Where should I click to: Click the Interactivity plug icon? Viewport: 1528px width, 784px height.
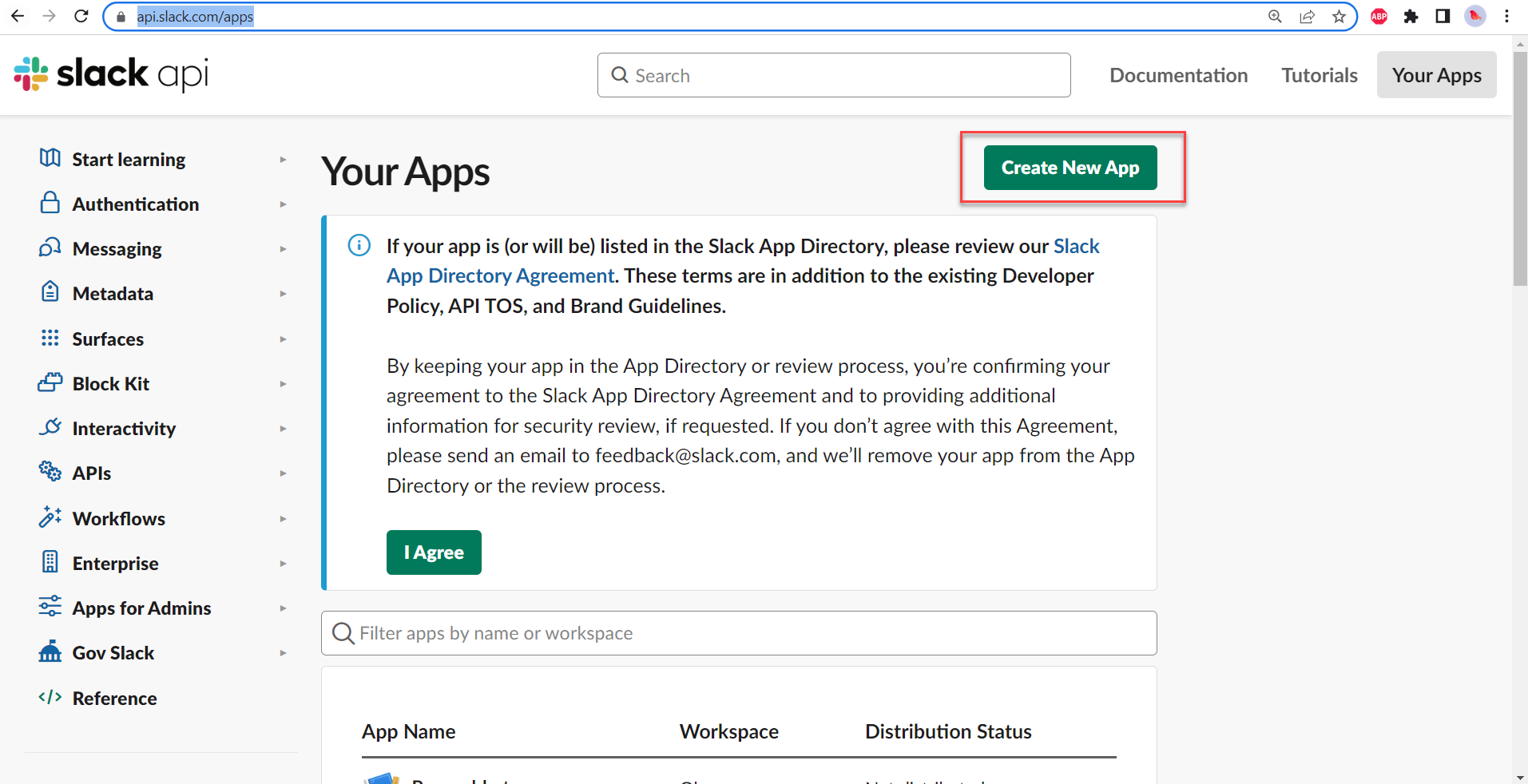(x=50, y=427)
